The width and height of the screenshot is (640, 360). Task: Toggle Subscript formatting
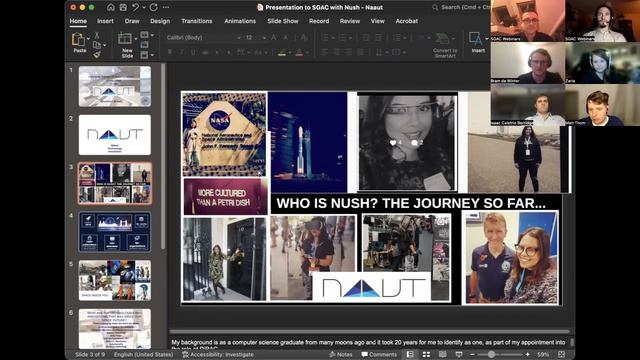pos(229,52)
